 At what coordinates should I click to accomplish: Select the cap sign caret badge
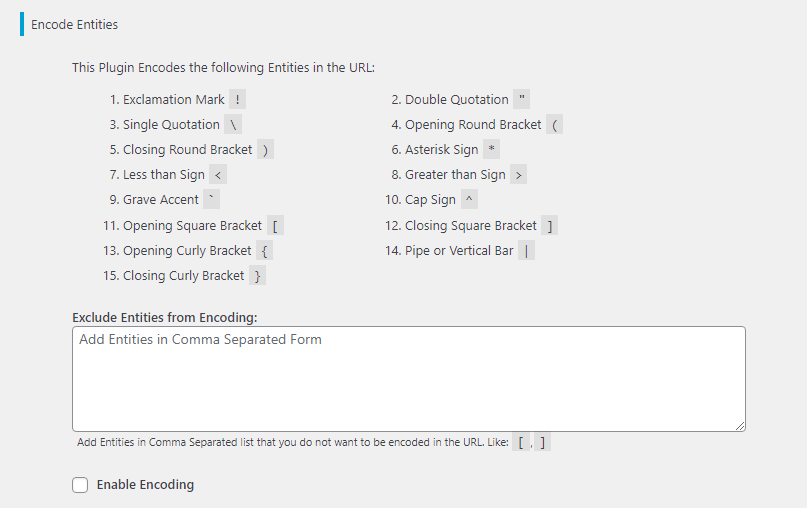(x=469, y=199)
